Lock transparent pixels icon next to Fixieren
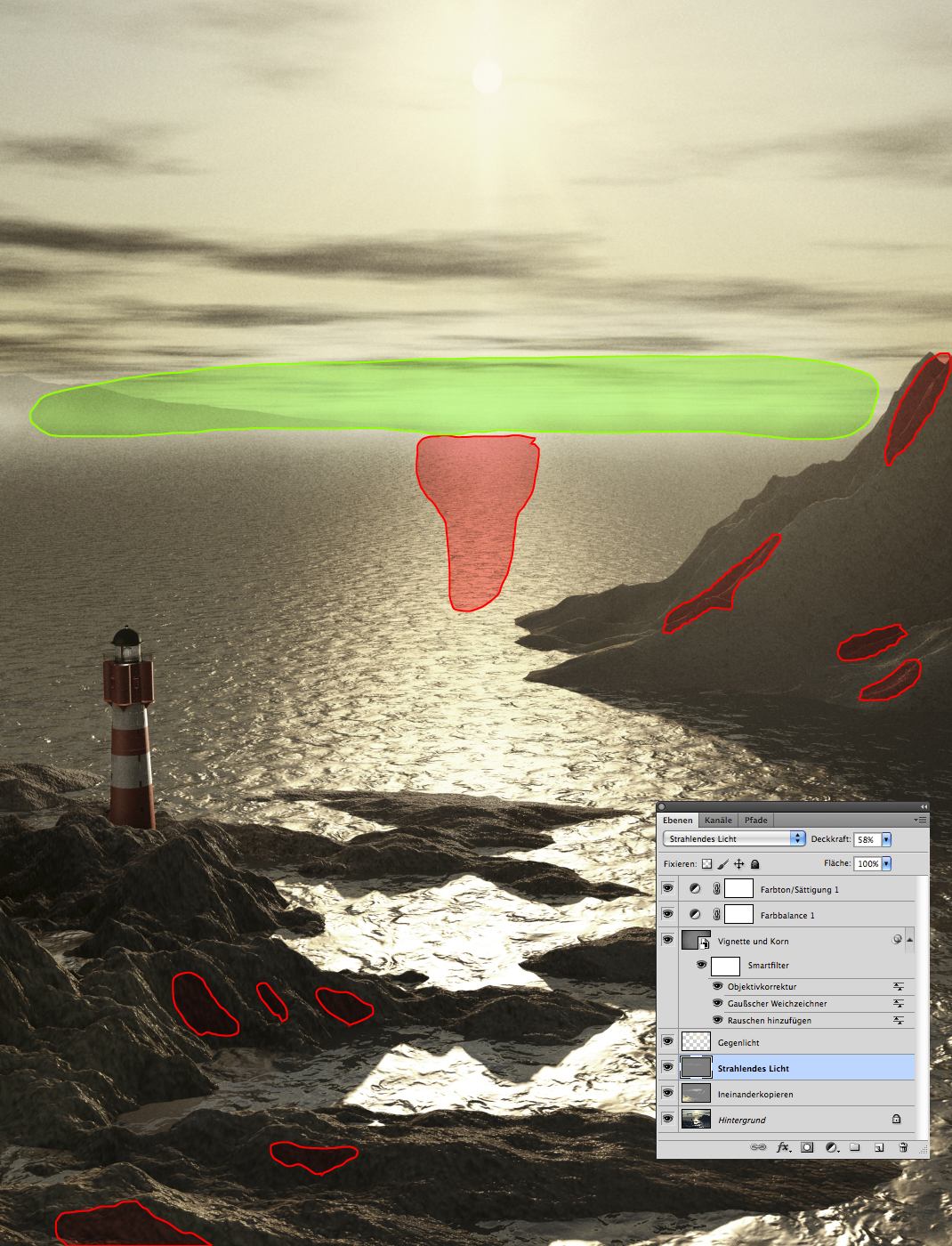This screenshot has height=1246, width=952. click(706, 863)
